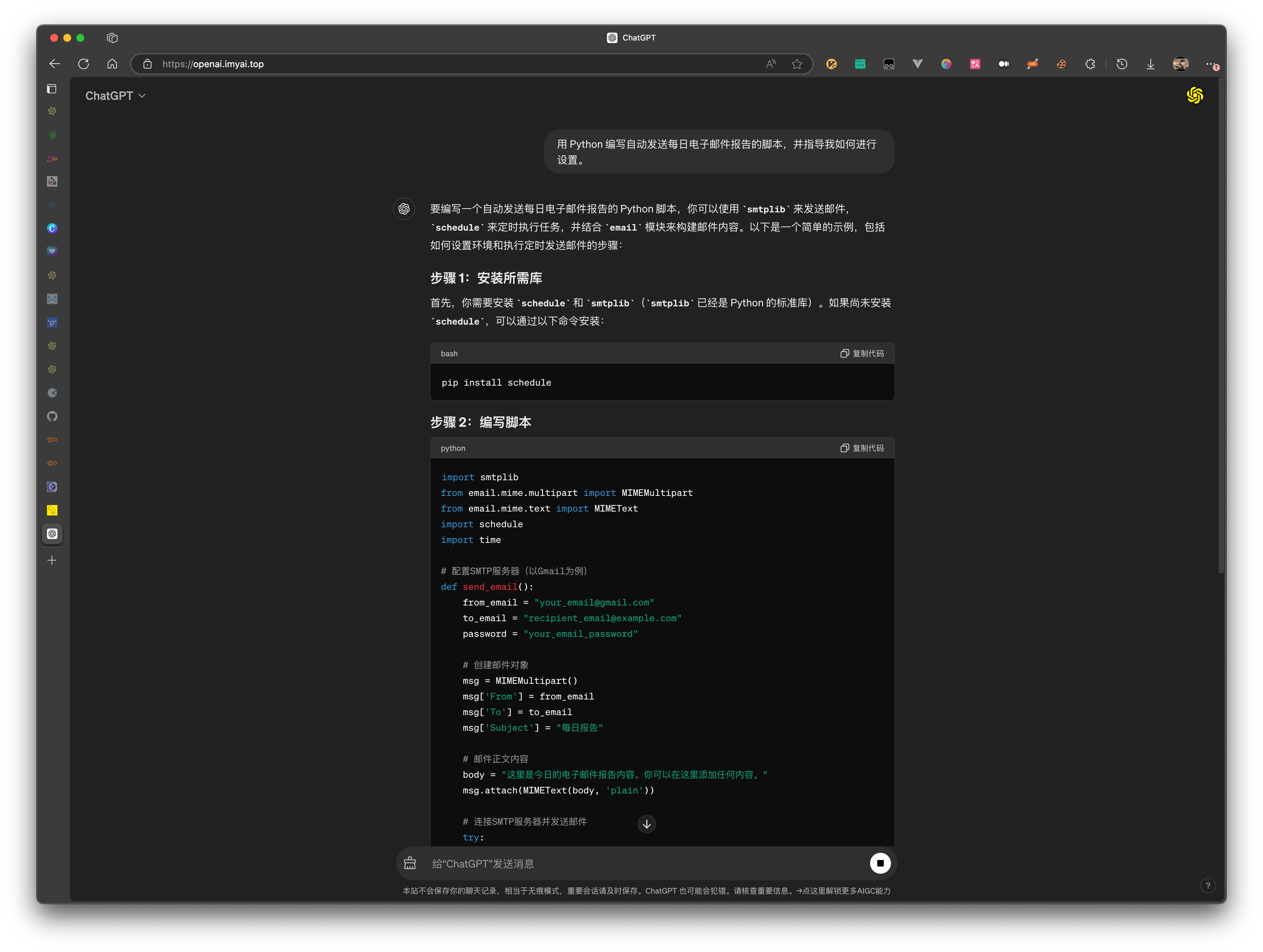Switch to the GitHub vertical tab
This screenshot has width=1263, height=952.
[52, 417]
